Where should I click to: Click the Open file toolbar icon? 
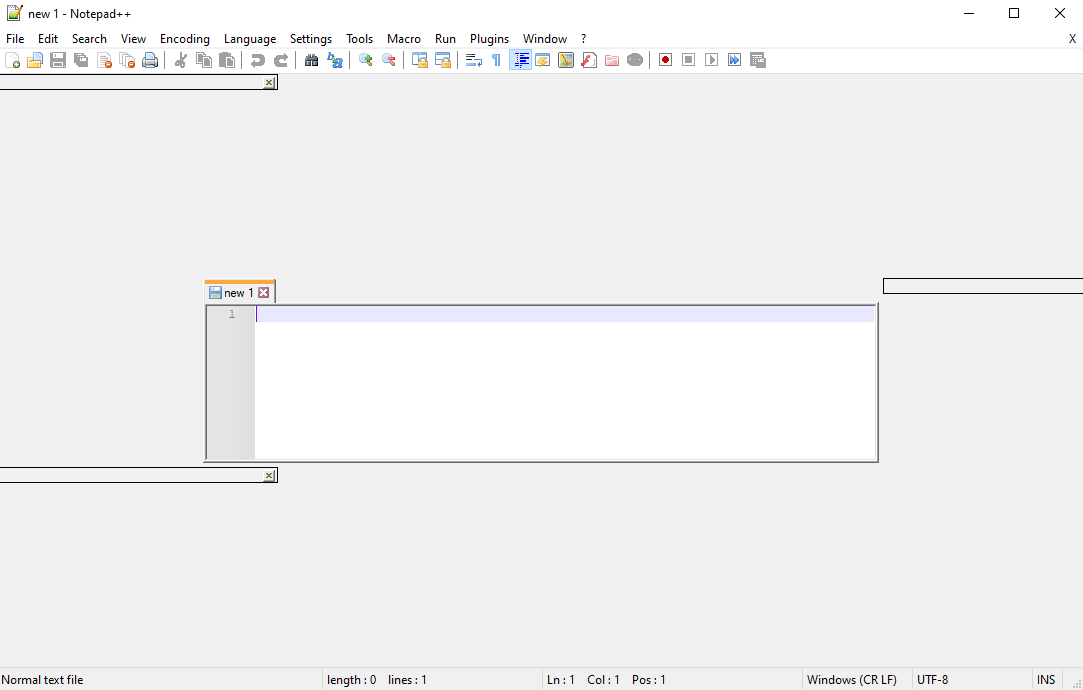(x=35, y=60)
